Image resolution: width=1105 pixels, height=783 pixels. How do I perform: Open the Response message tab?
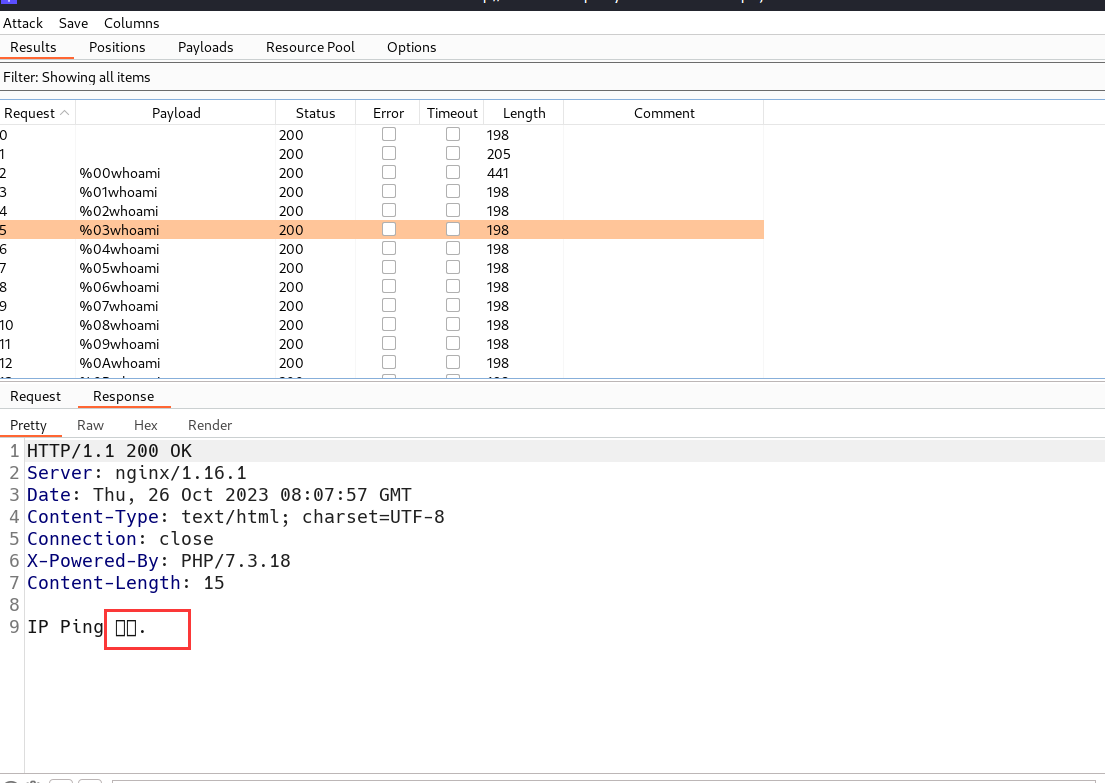point(123,396)
